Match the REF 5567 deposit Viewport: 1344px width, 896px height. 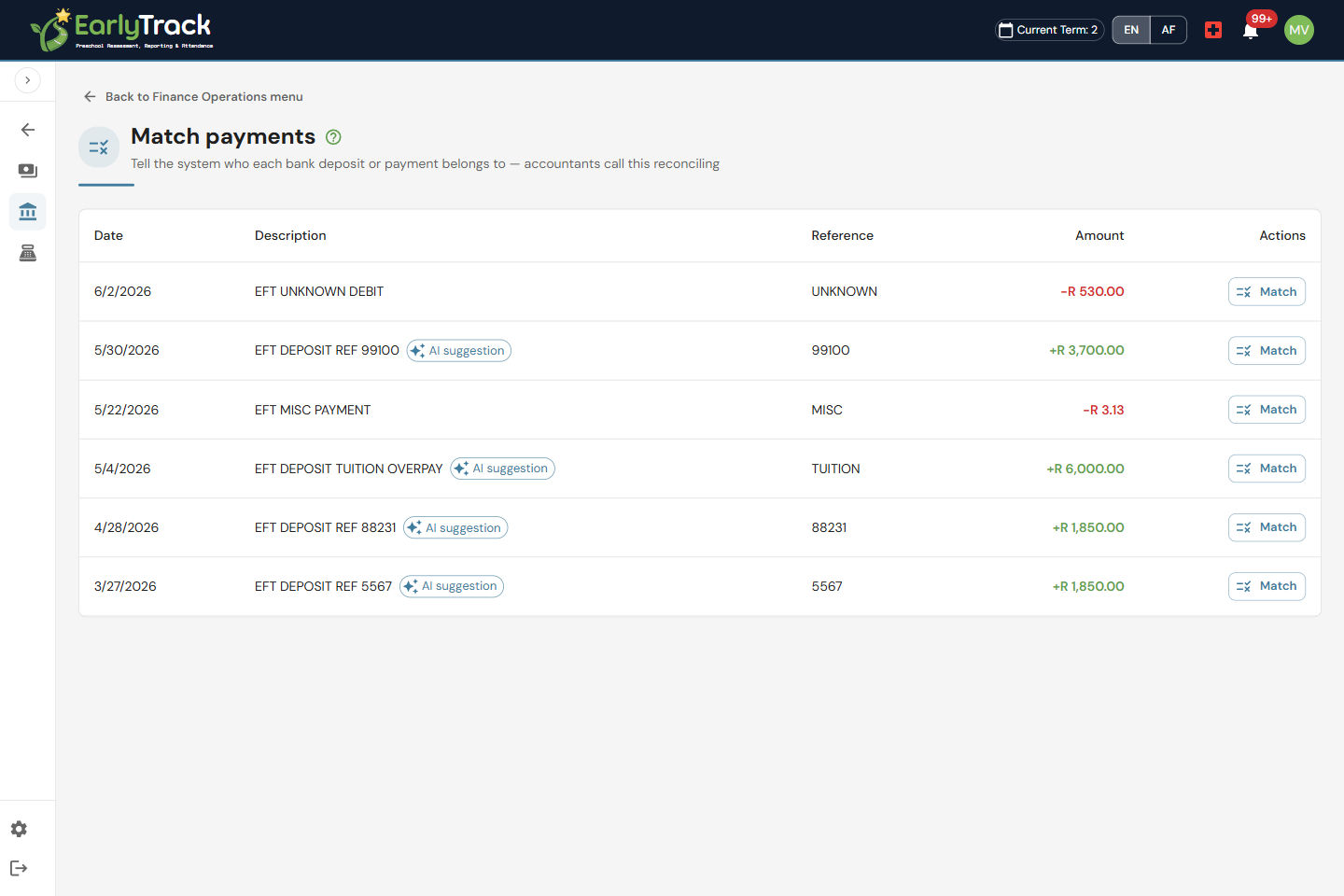coord(1267,585)
